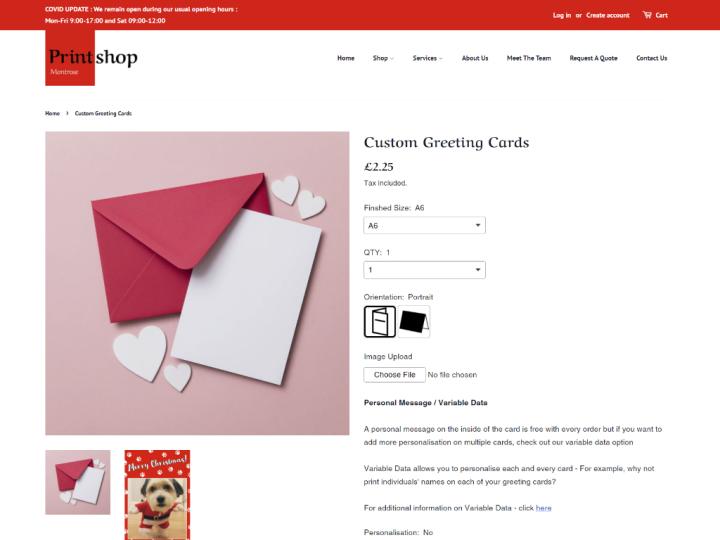Click the Log in link
720x540 pixels.
pos(562,15)
